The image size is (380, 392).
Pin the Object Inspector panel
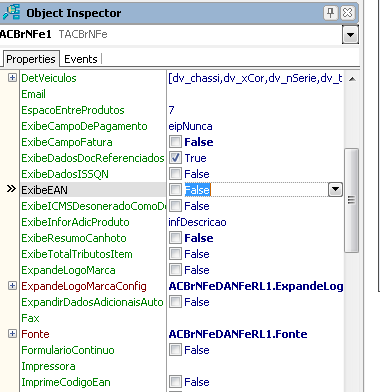coord(330,13)
